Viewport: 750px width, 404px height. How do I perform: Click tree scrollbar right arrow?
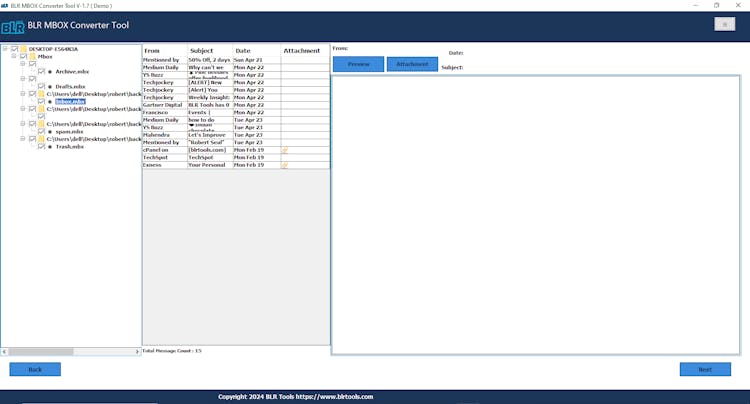(137, 351)
